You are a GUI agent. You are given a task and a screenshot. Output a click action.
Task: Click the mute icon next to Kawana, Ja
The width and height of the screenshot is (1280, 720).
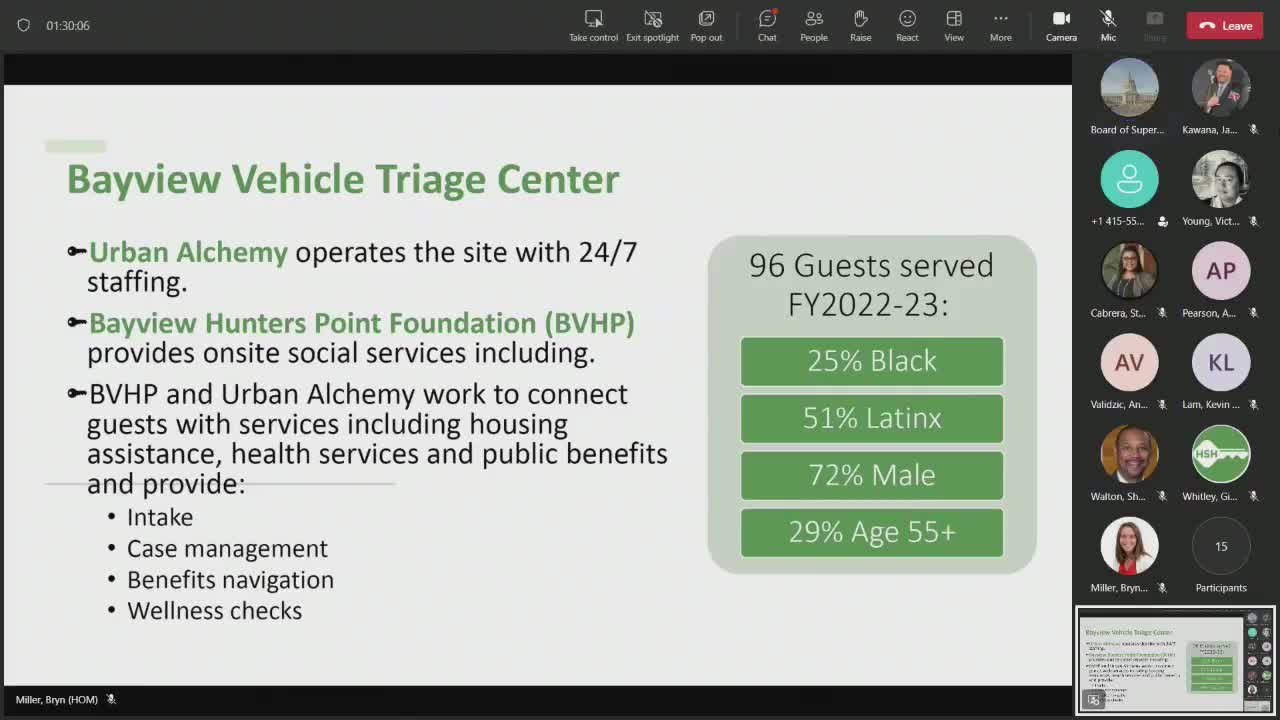1252,130
